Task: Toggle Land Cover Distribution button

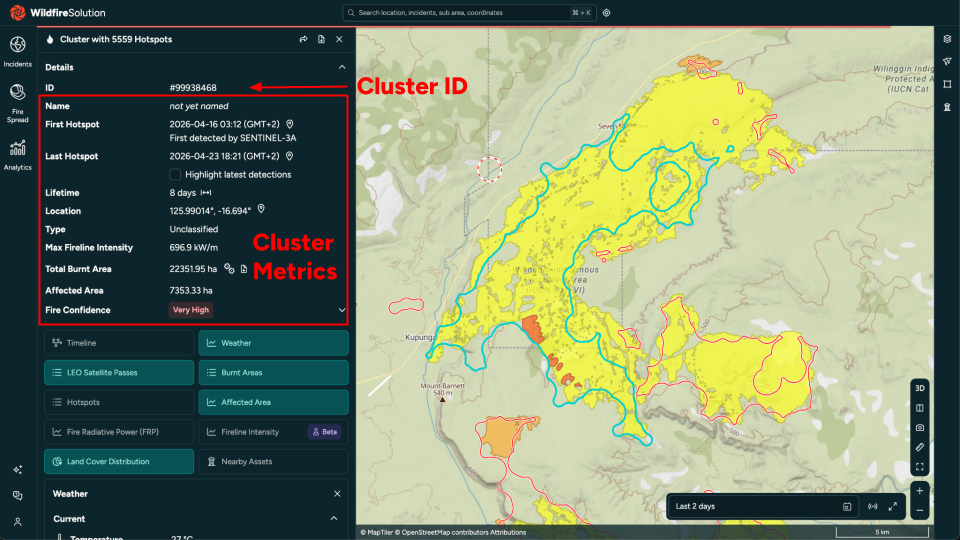Action: 119,462
